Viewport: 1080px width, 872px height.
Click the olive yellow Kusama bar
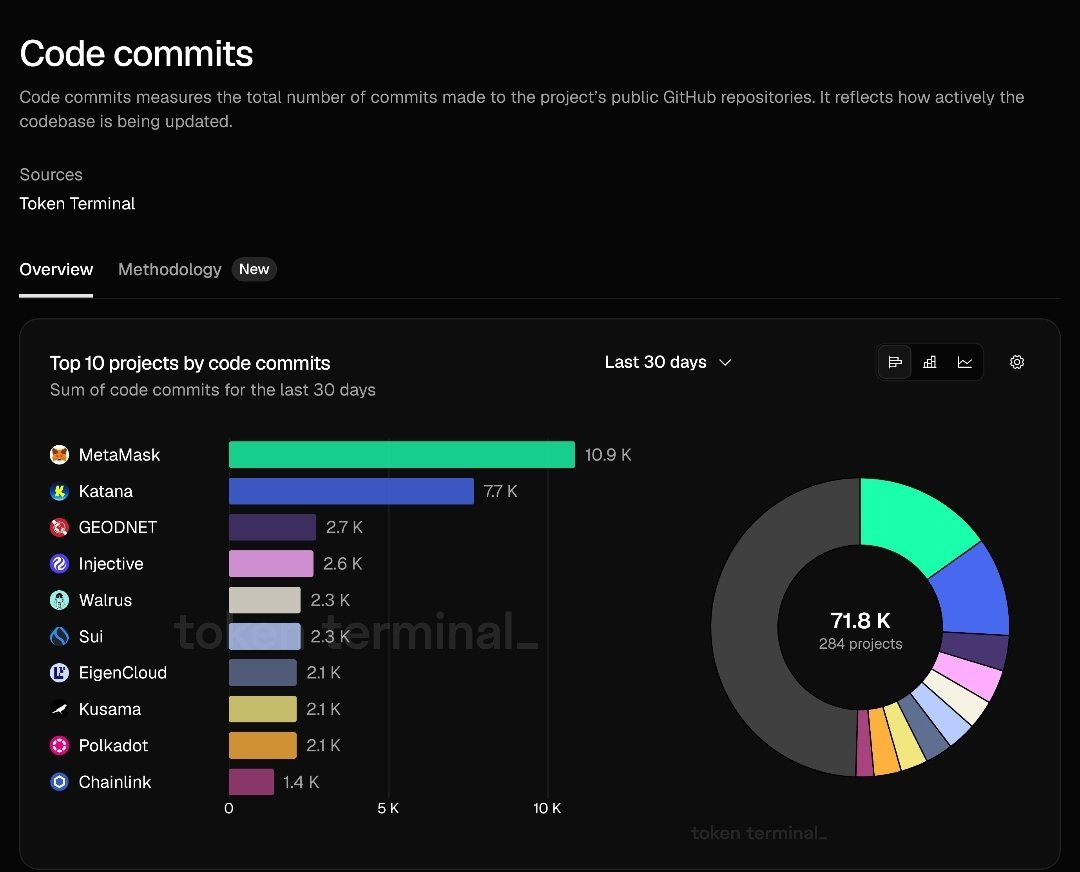262,709
